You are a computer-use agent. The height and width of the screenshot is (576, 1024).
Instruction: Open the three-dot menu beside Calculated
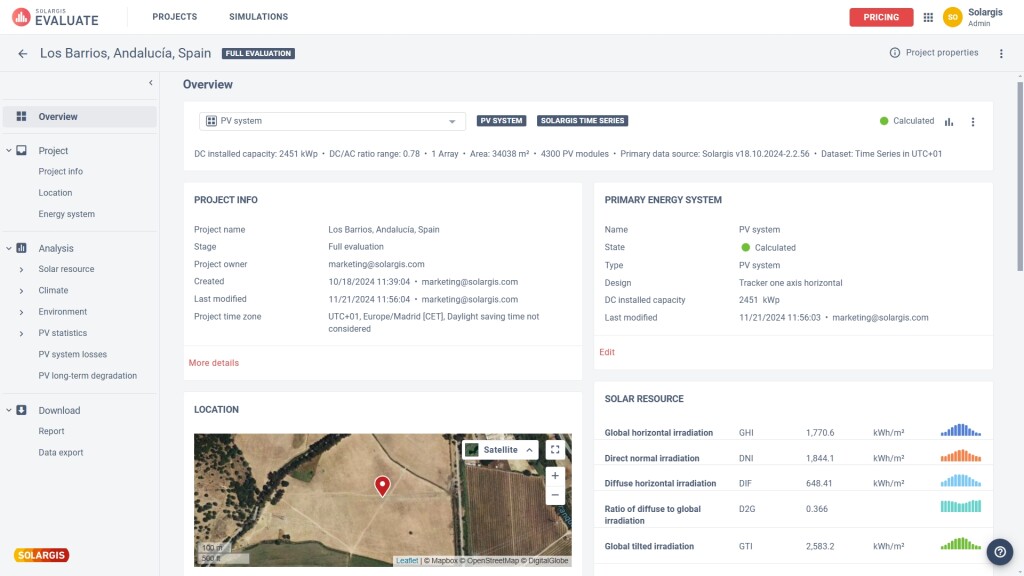(x=972, y=121)
